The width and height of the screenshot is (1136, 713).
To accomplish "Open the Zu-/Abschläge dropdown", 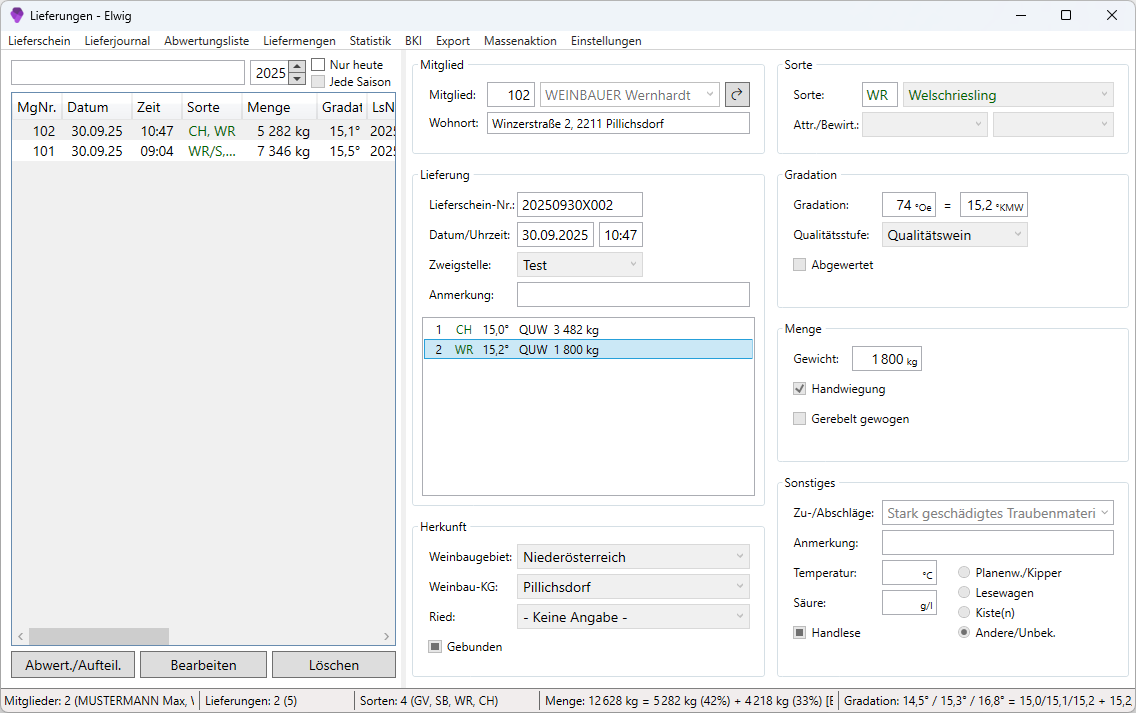I will pyautogui.click(x=998, y=512).
